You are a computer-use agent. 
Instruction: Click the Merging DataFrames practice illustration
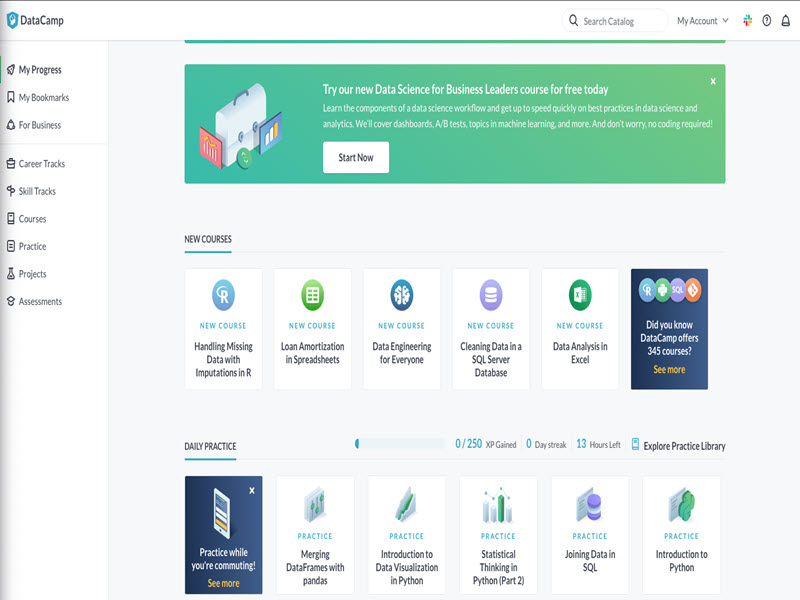[315, 505]
